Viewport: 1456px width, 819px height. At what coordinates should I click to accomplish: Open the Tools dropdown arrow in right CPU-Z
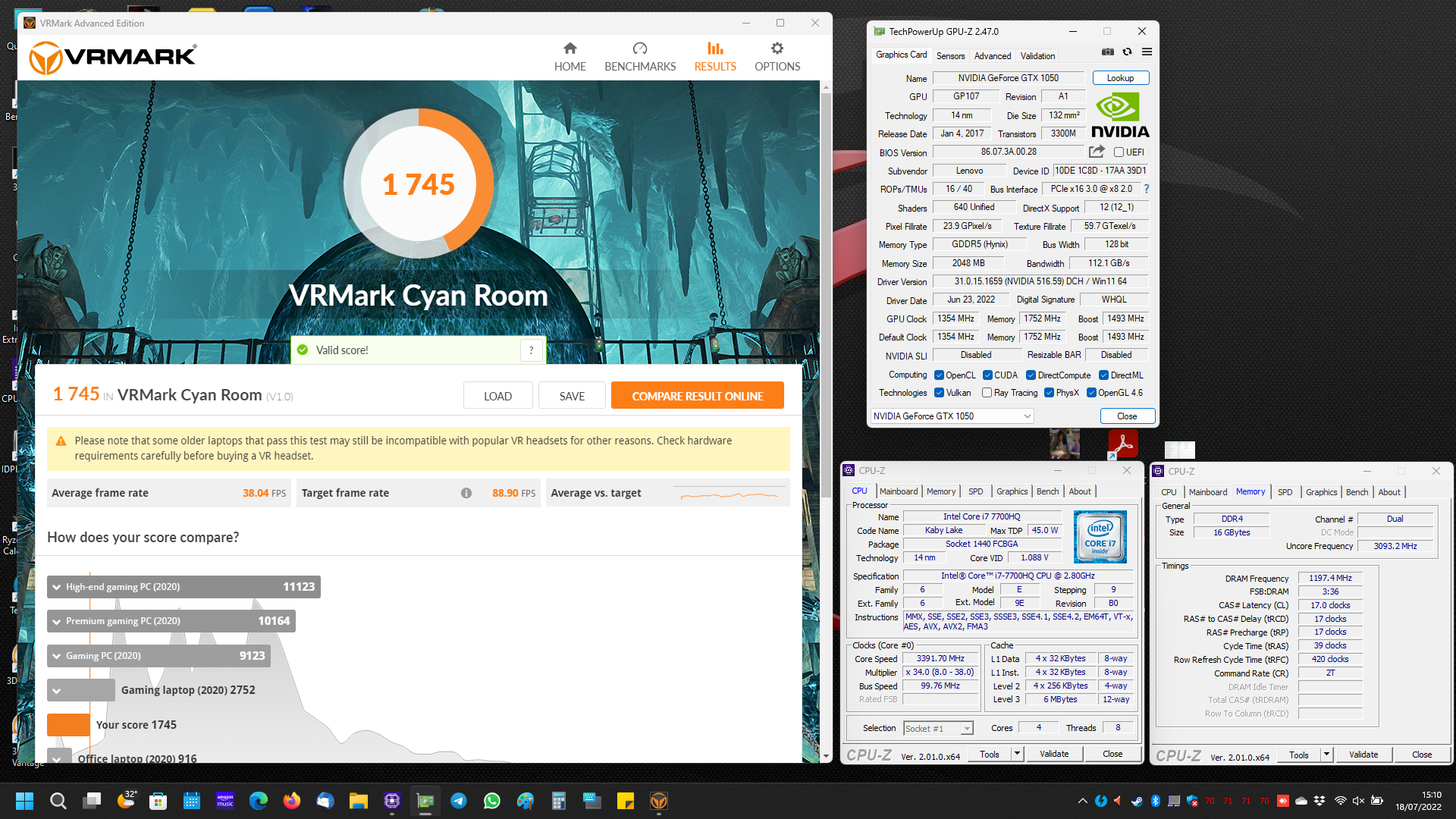point(1326,755)
